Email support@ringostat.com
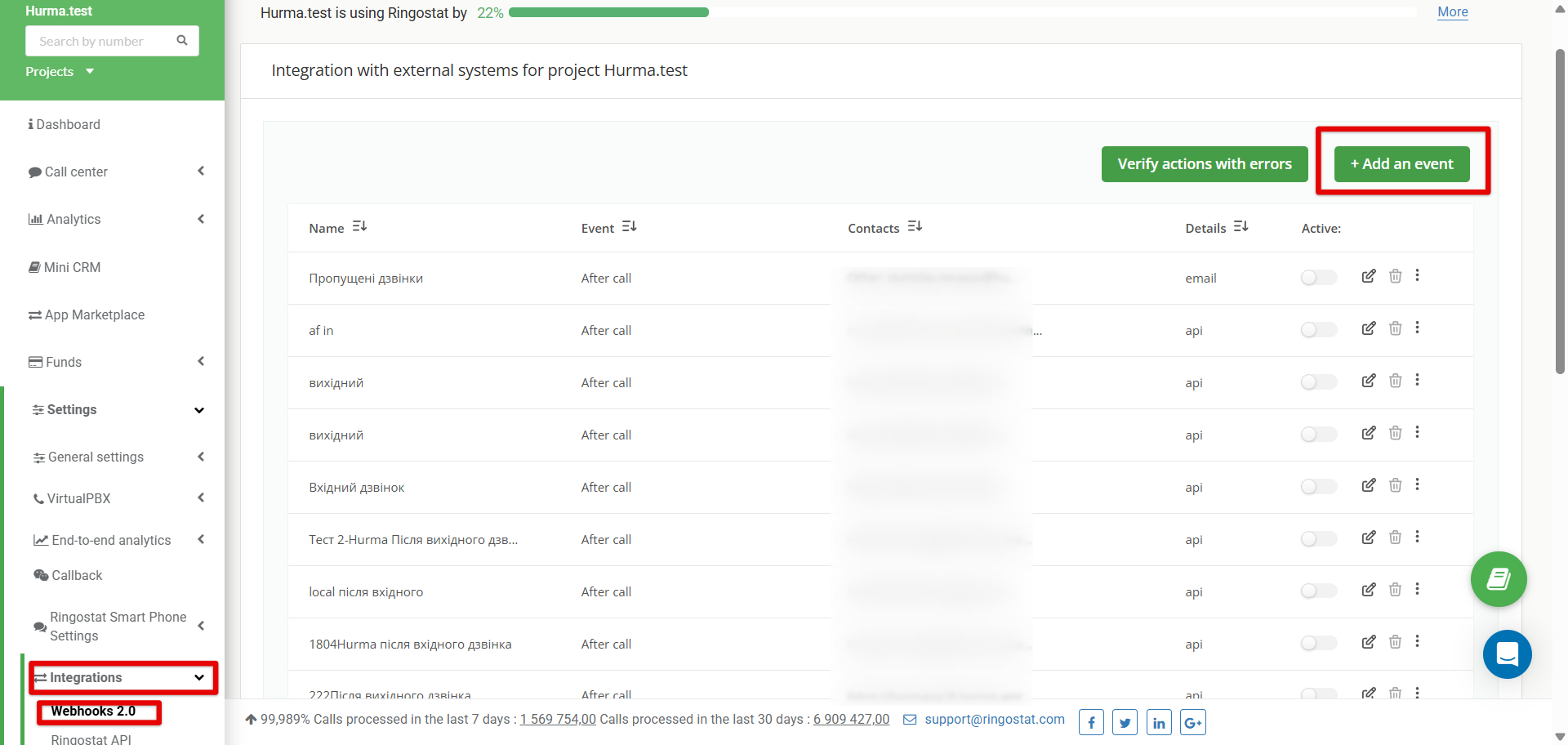1568x745 pixels. point(994,719)
